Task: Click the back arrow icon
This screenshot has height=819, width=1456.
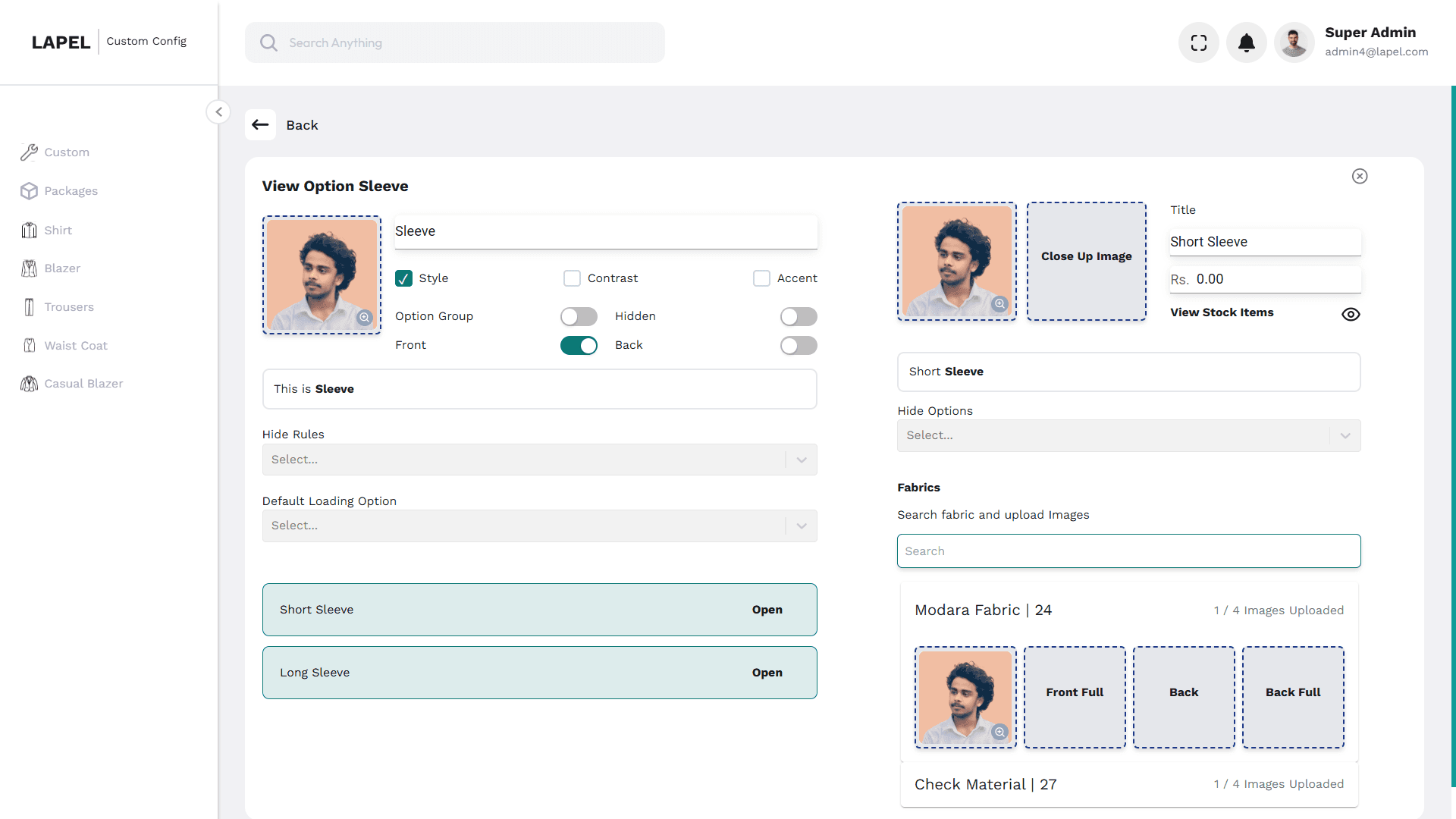Action: [261, 124]
